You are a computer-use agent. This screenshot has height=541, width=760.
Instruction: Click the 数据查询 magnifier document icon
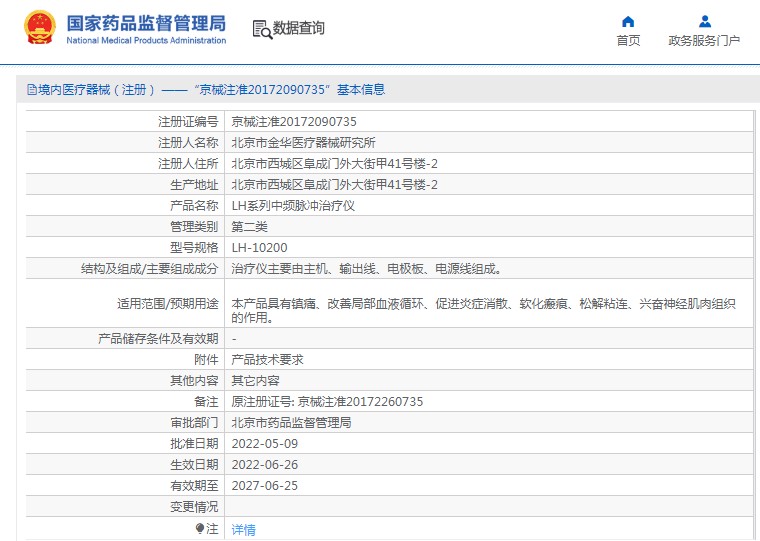(x=262, y=29)
